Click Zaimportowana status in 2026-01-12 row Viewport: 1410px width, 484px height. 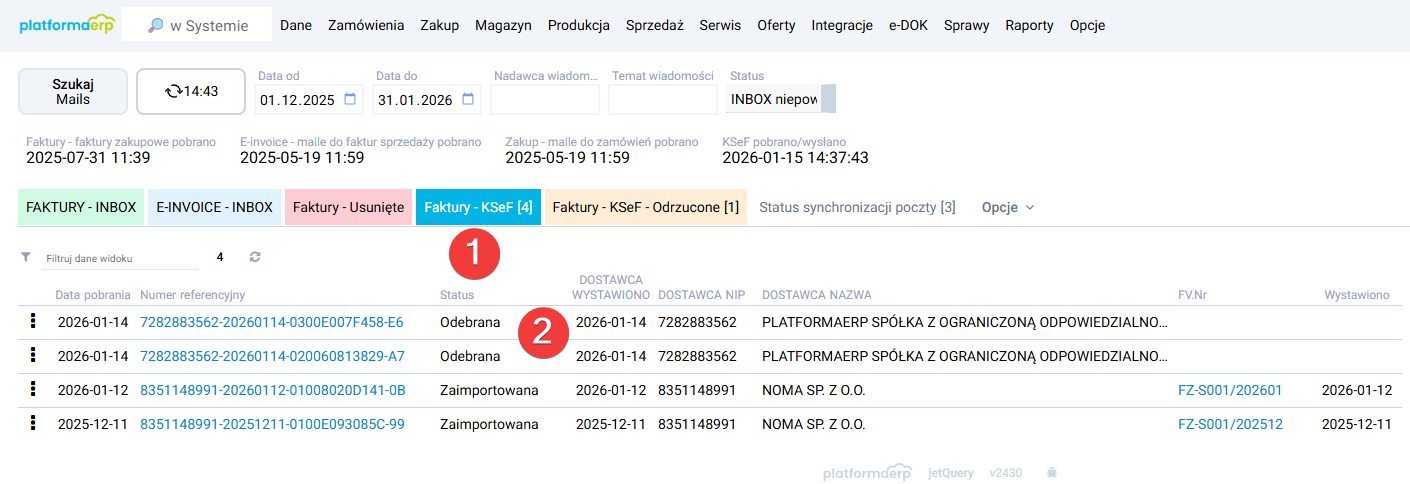coord(489,390)
